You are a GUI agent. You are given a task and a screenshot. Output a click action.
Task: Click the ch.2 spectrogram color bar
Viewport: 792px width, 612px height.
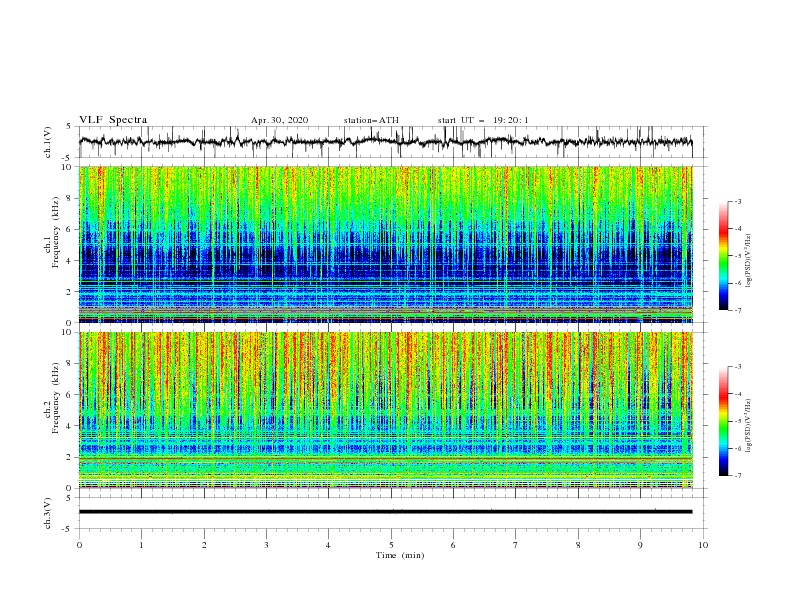pos(723,421)
